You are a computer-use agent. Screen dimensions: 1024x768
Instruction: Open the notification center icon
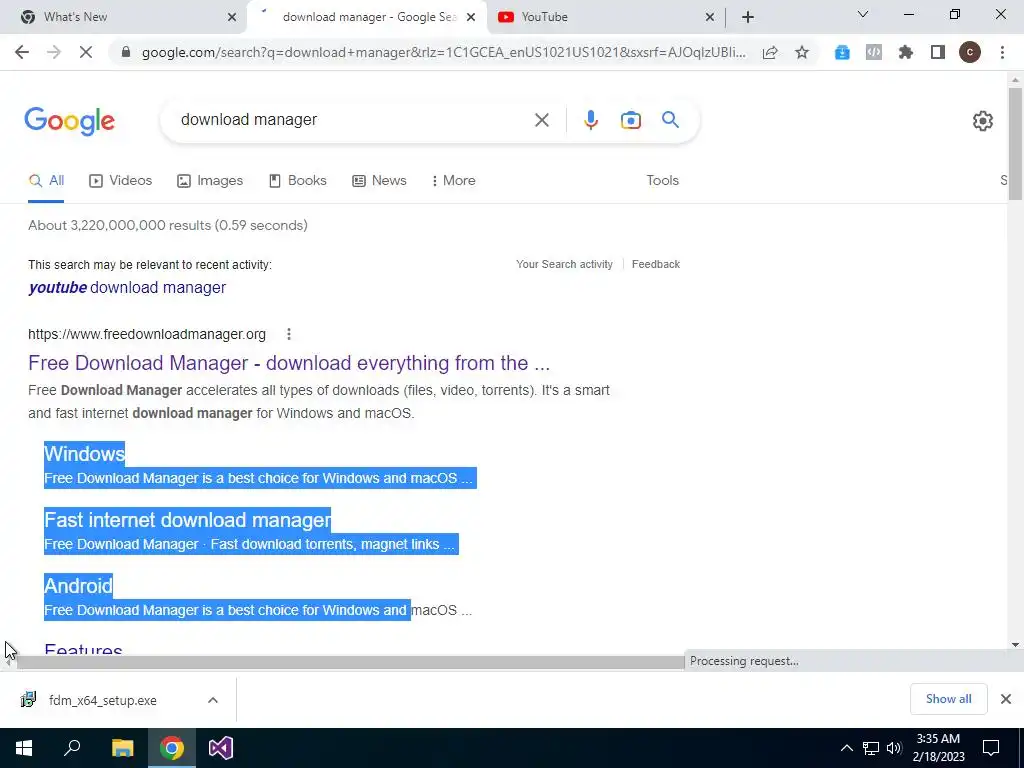tap(991, 748)
